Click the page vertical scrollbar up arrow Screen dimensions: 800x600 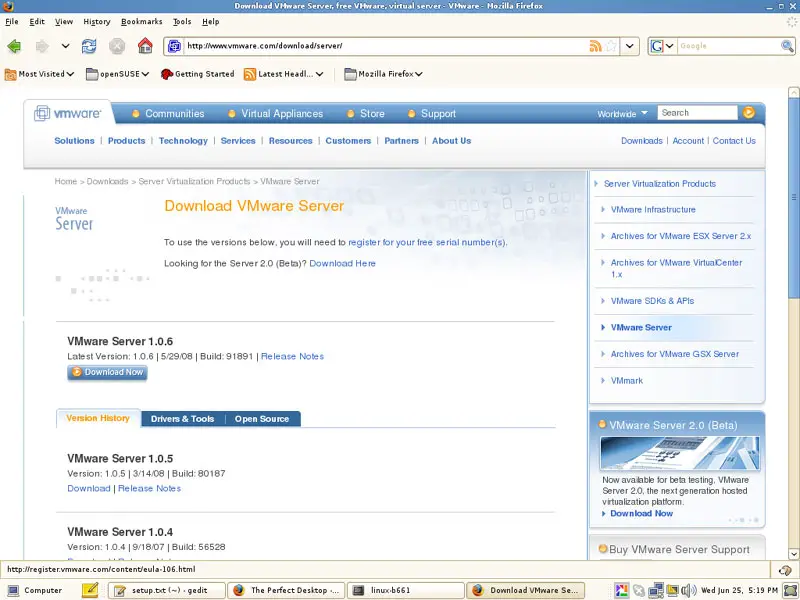pos(793,92)
